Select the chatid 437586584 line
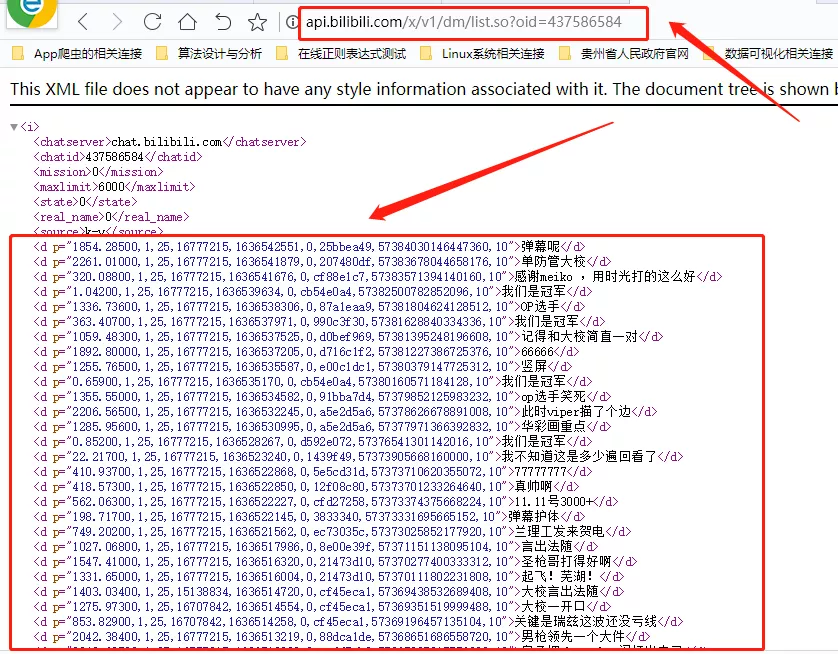Image resolution: width=838 pixels, height=654 pixels. click(x=118, y=157)
